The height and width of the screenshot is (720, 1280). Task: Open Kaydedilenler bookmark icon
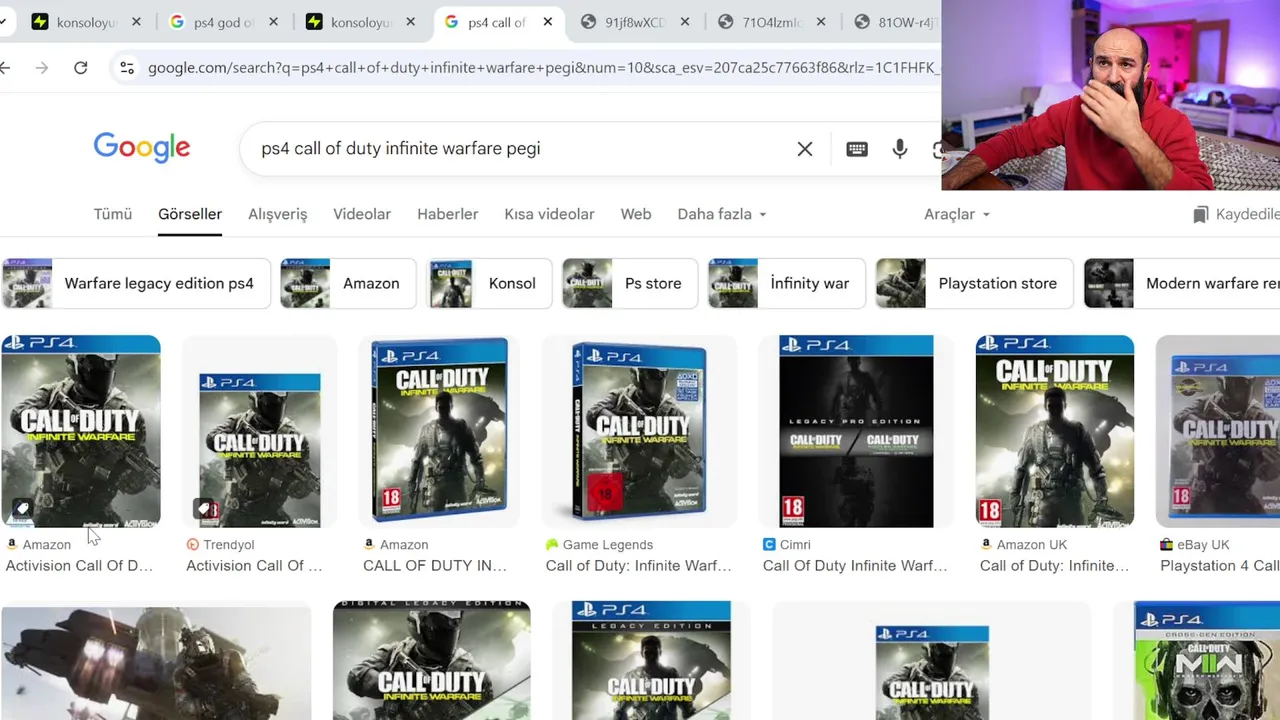click(x=1201, y=214)
